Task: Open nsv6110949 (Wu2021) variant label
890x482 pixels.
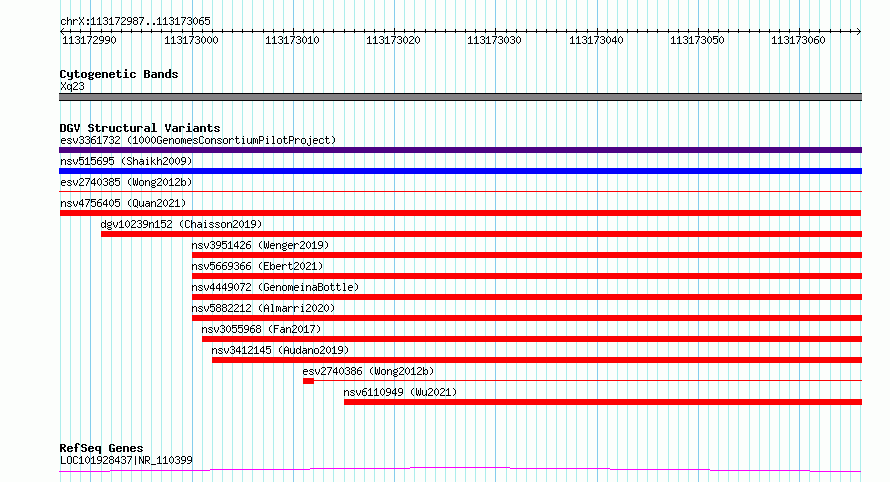Action: pos(400,392)
